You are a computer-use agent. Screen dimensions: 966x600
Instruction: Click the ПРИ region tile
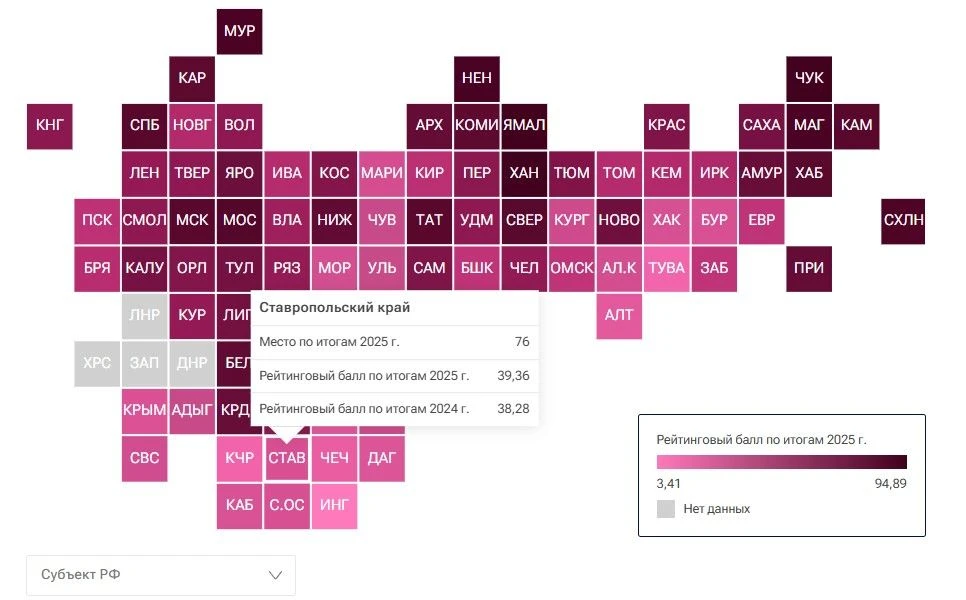tap(809, 269)
